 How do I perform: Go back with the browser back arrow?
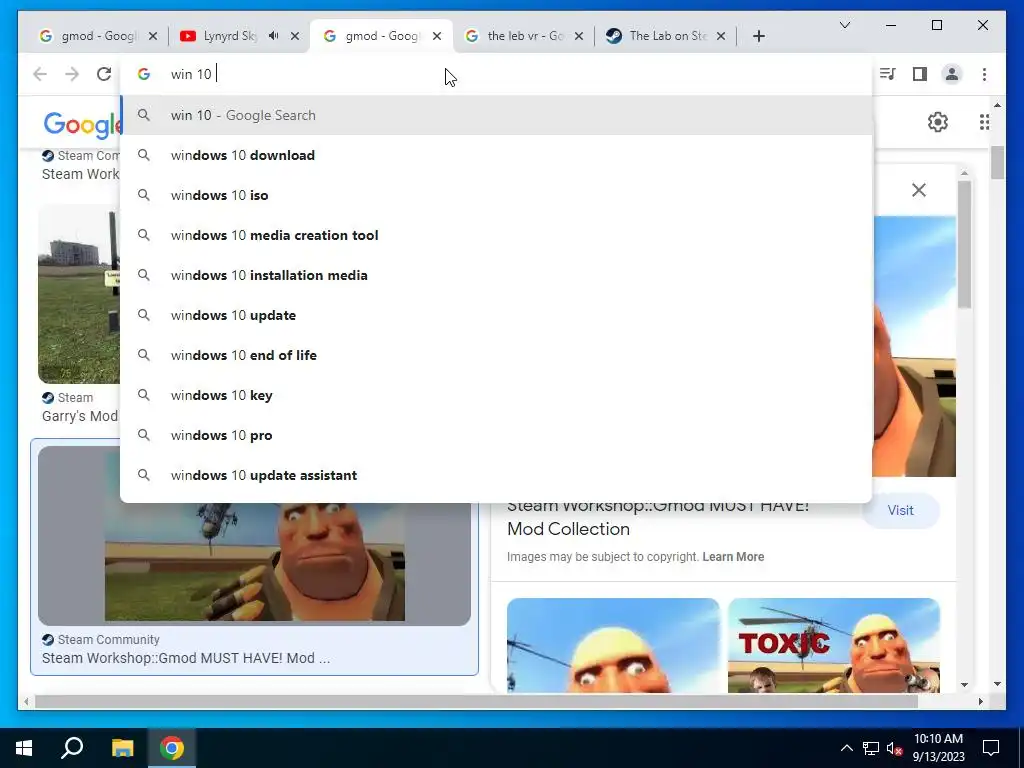click(40, 74)
